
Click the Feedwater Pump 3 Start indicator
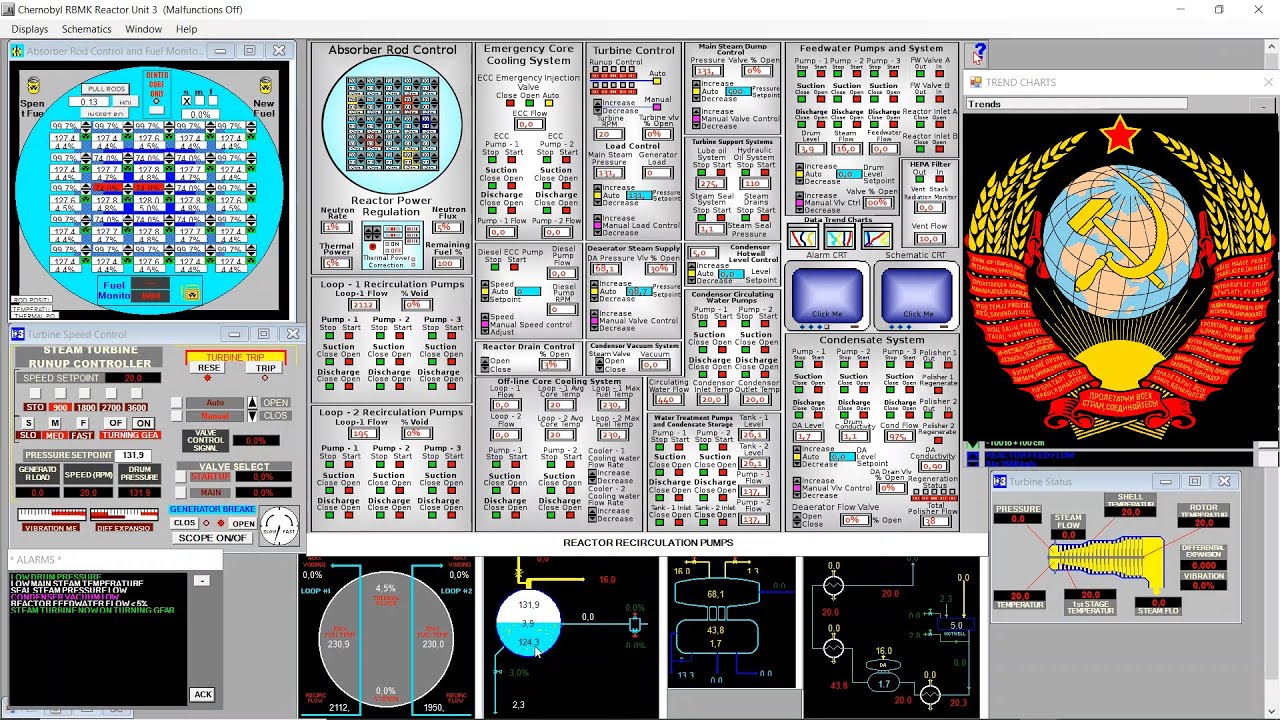click(892, 74)
